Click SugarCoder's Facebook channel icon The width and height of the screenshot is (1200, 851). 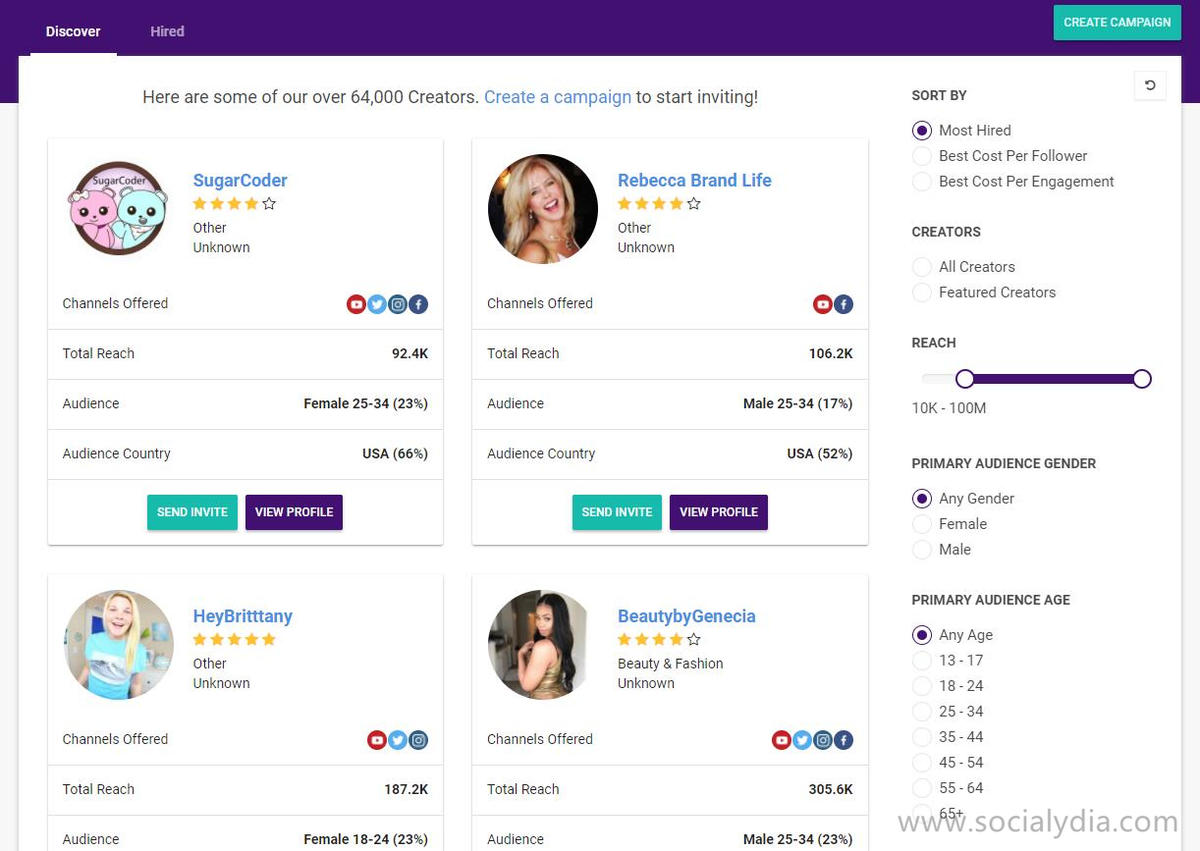tap(418, 304)
